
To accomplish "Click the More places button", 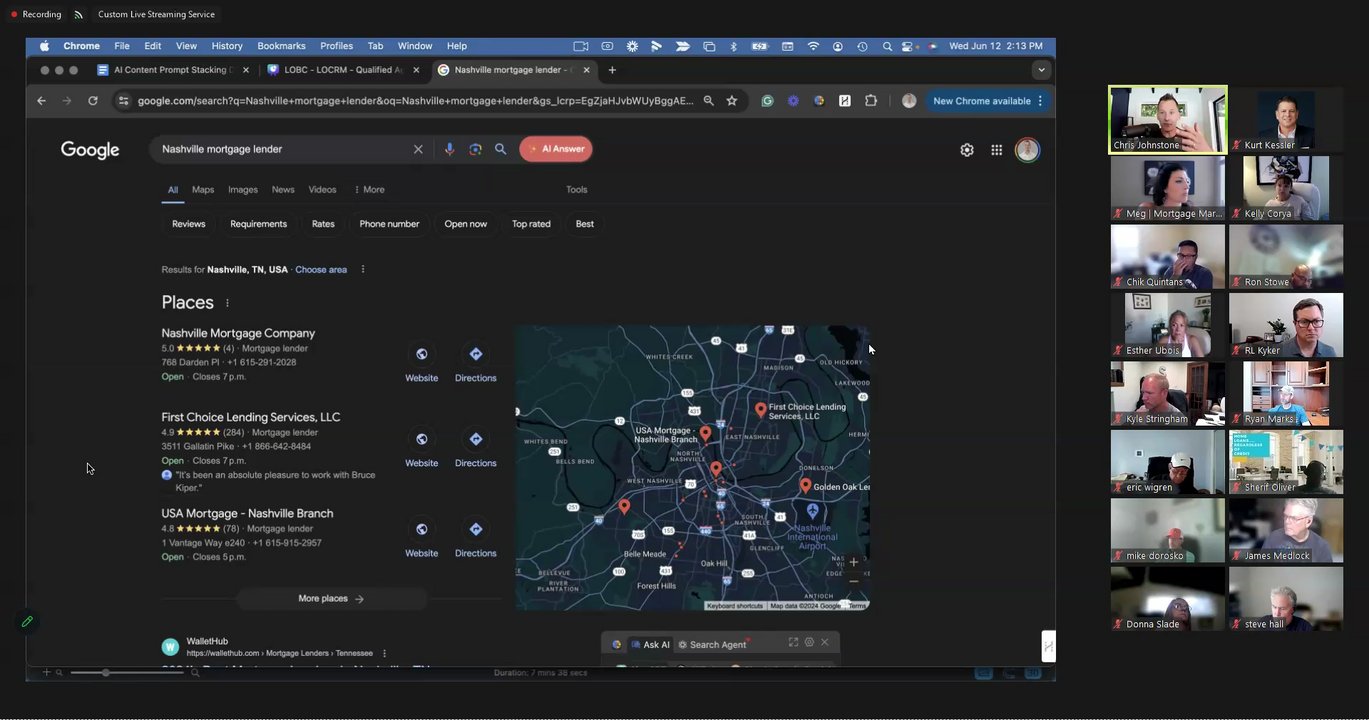I will point(331,599).
